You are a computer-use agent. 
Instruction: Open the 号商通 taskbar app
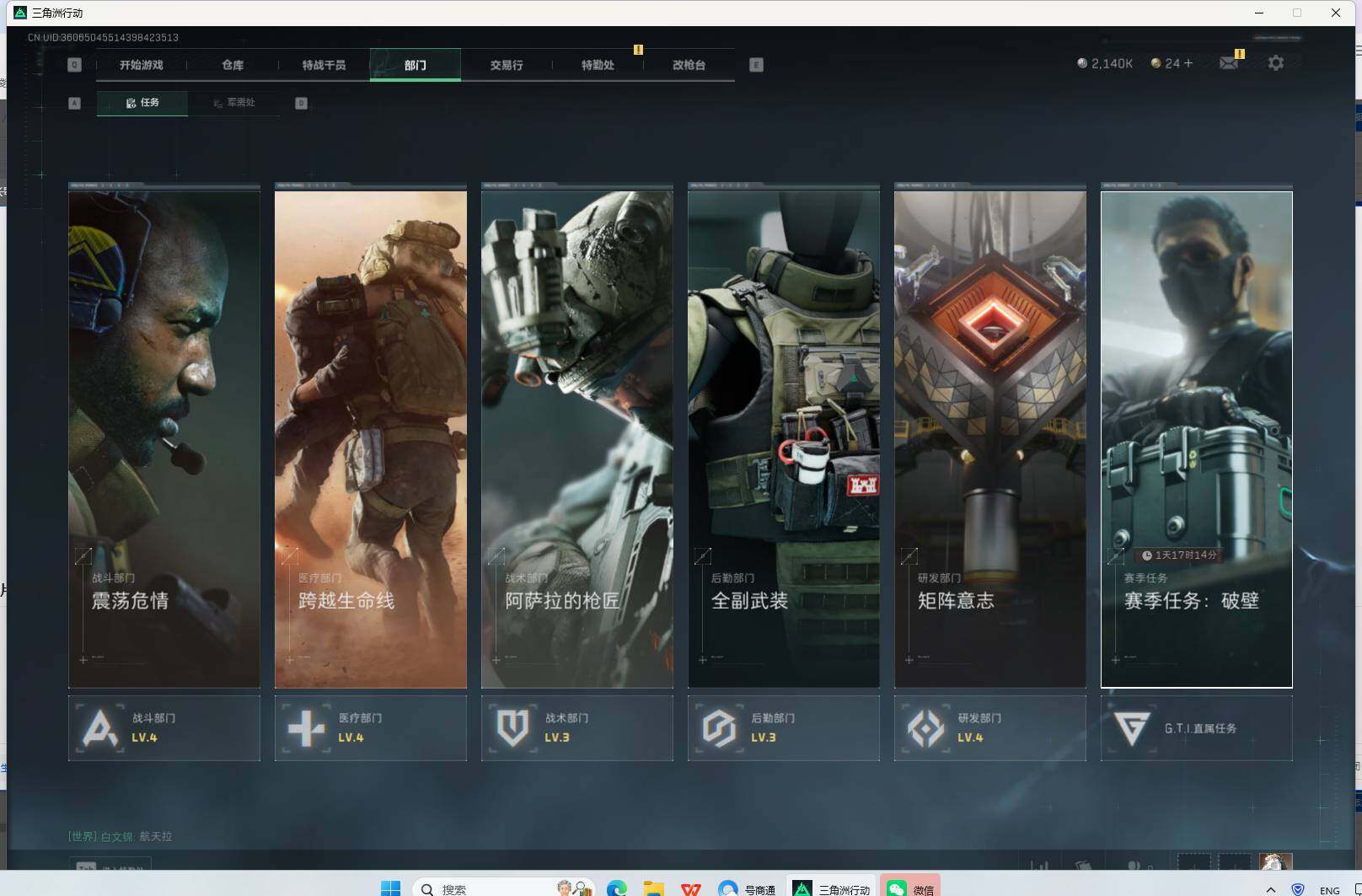747,888
